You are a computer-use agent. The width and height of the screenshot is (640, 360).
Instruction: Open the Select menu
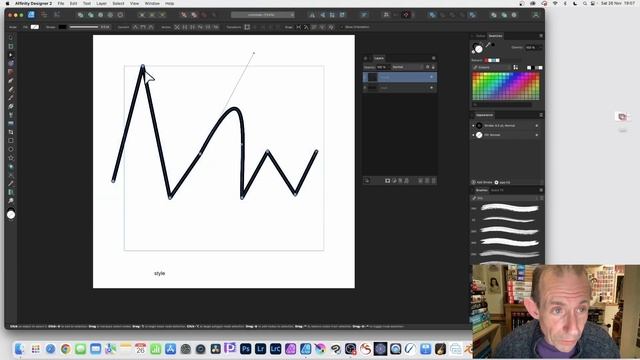[118, 3]
